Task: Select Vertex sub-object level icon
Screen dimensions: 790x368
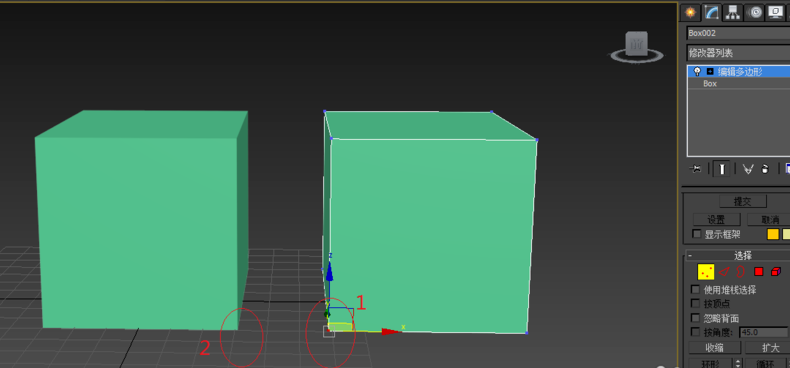Action: tap(706, 272)
